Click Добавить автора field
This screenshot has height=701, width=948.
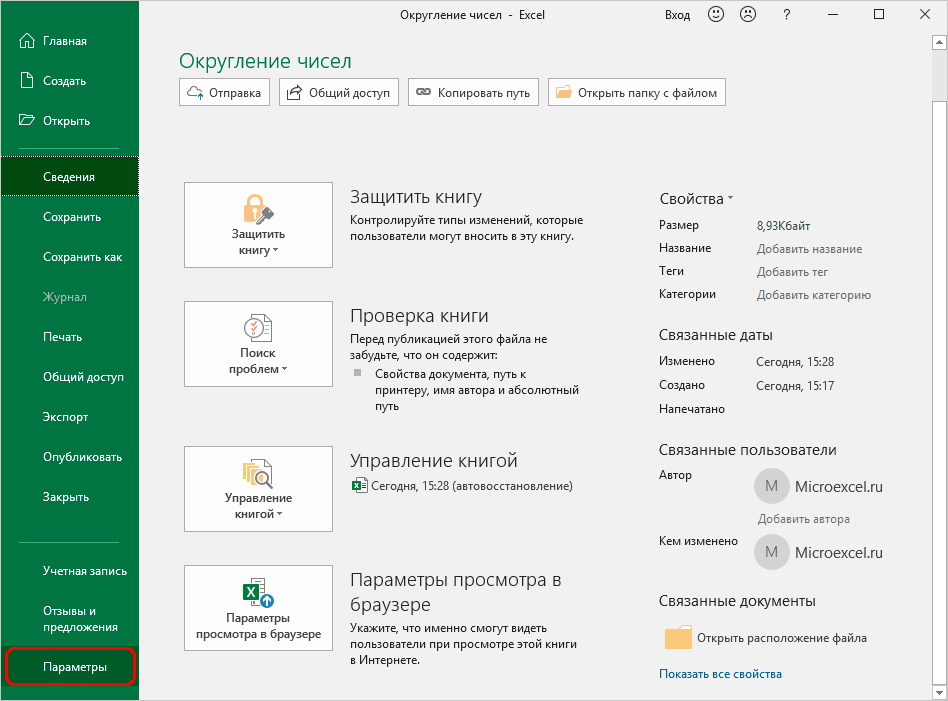pos(803,519)
